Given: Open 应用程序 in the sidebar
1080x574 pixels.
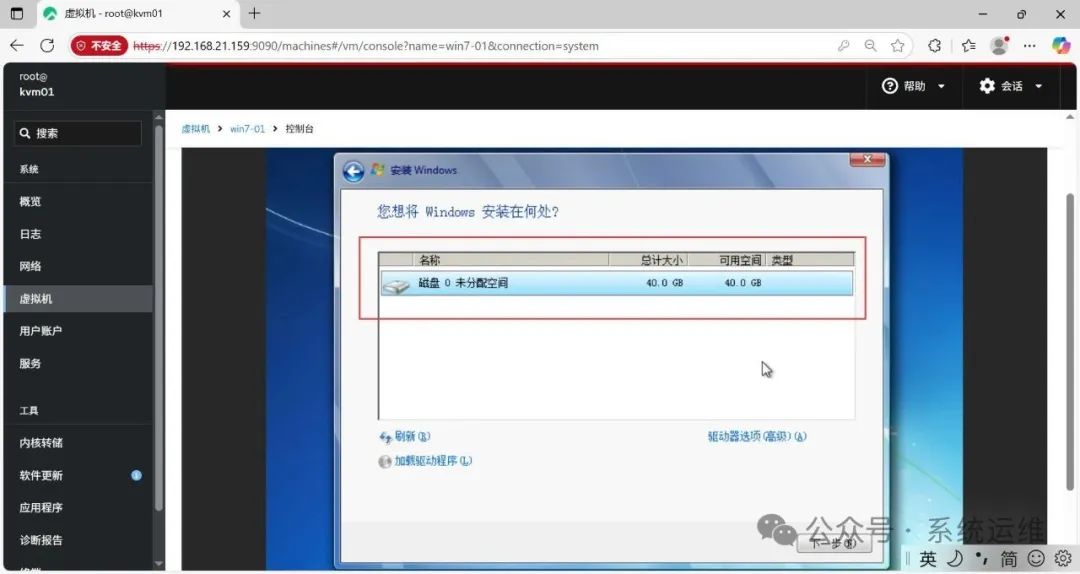Looking at the screenshot, I should pos(78,507).
